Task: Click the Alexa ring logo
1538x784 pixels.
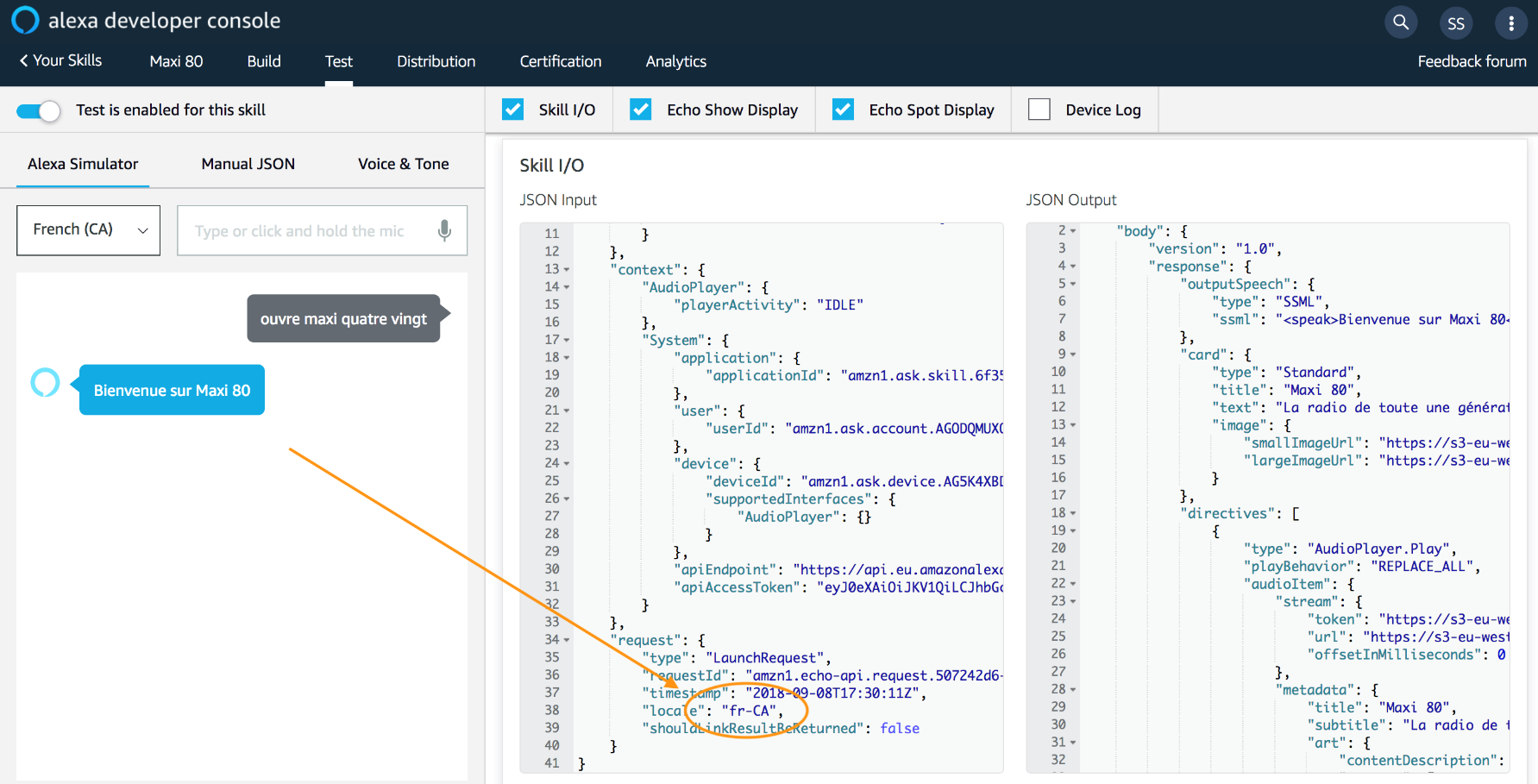Action: 25,20
